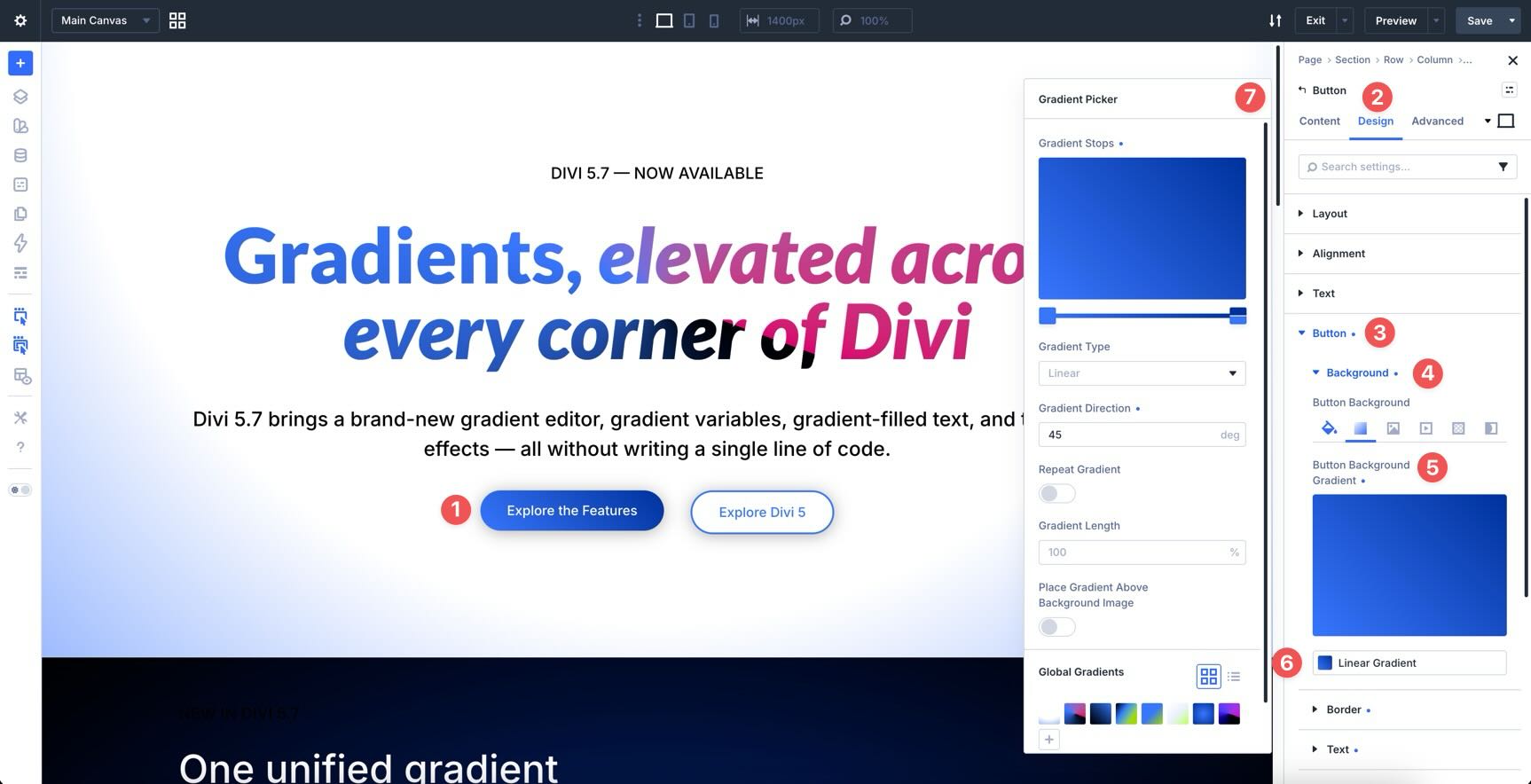
Task: Open the Preview options dropdown arrow
Action: pos(1436,20)
